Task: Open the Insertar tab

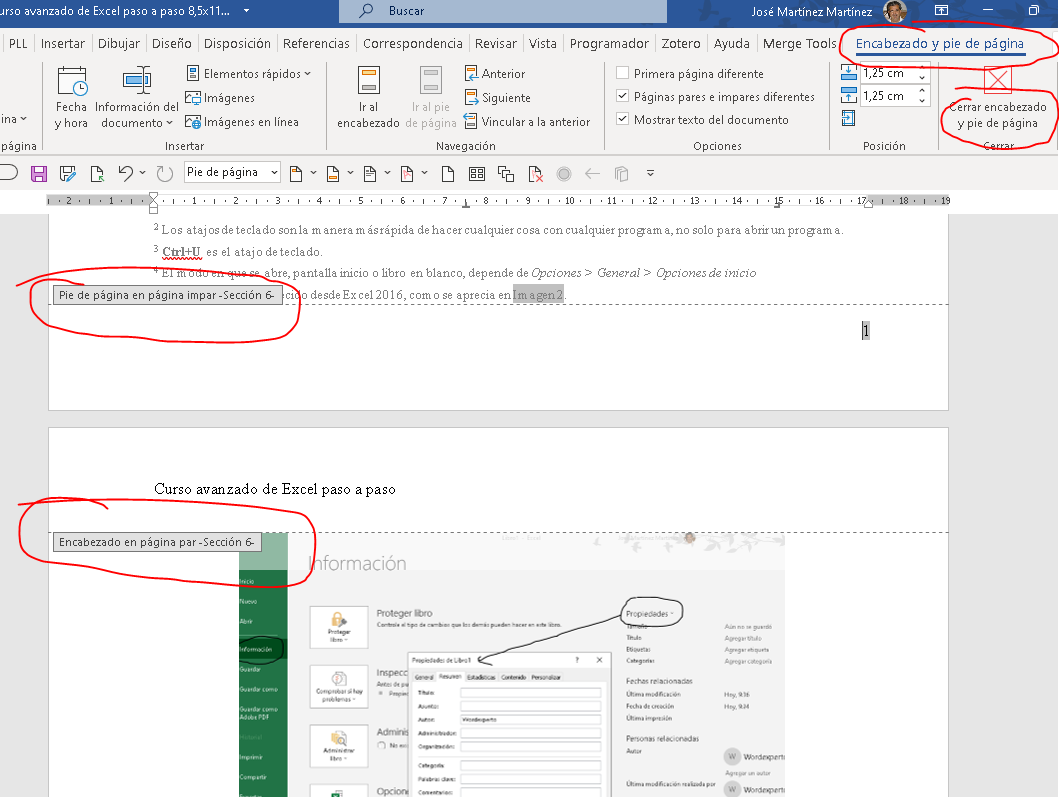Action: pos(63,44)
